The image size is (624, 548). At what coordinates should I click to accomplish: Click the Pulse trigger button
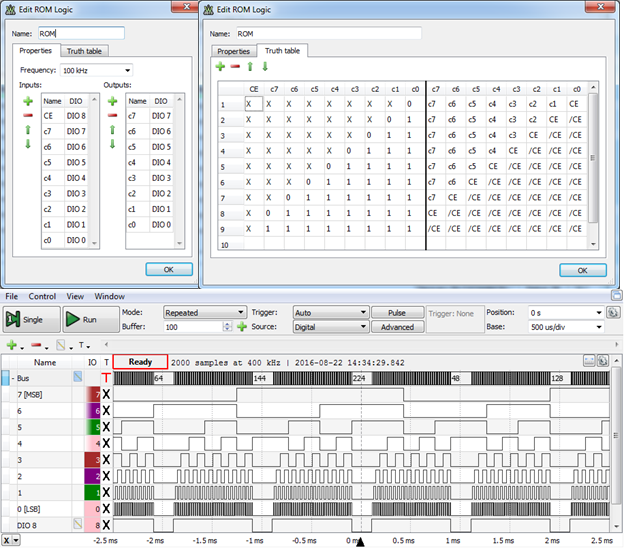pos(397,312)
